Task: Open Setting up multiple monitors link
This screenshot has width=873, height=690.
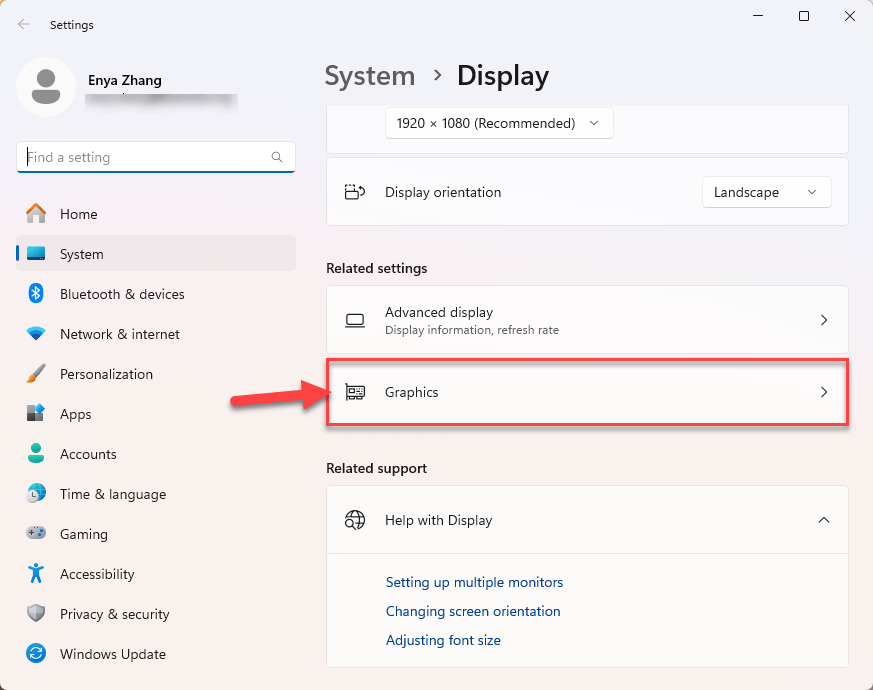Action: tap(474, 582)
